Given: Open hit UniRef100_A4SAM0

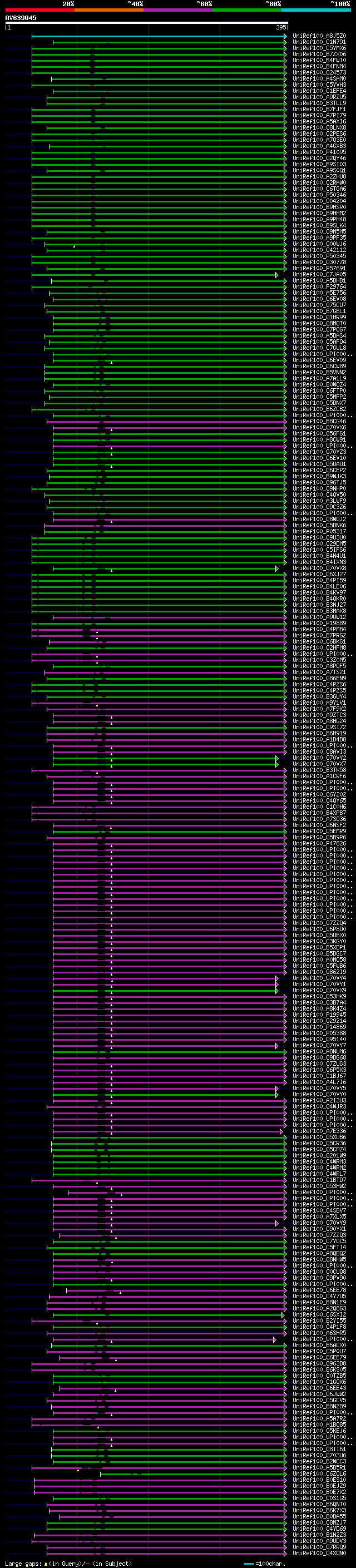Looking at the screenshot, I should [319, 78].
